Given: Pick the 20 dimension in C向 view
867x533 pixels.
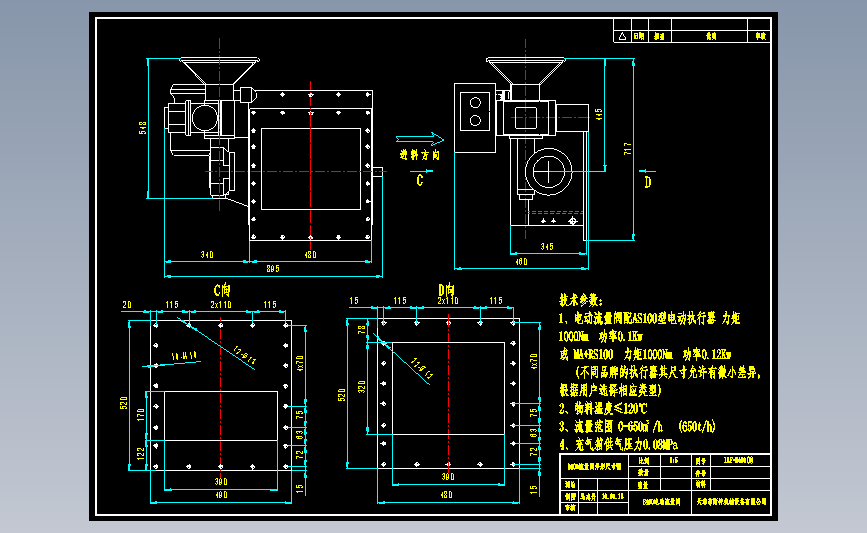Looking at the screenshot, I should coord(127,305).
